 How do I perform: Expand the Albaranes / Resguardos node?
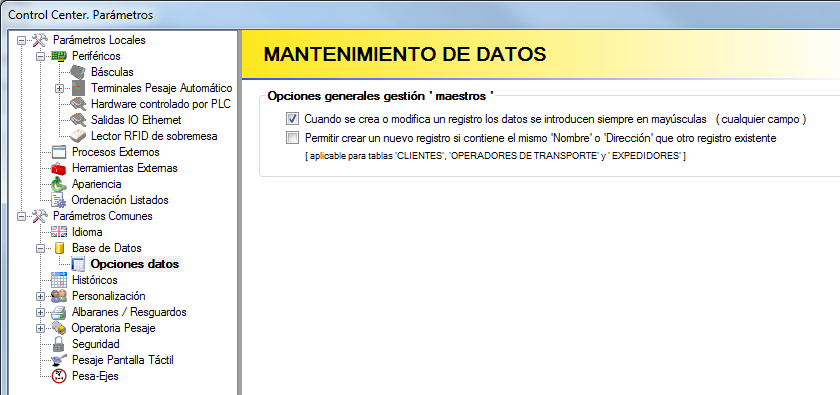40,312
